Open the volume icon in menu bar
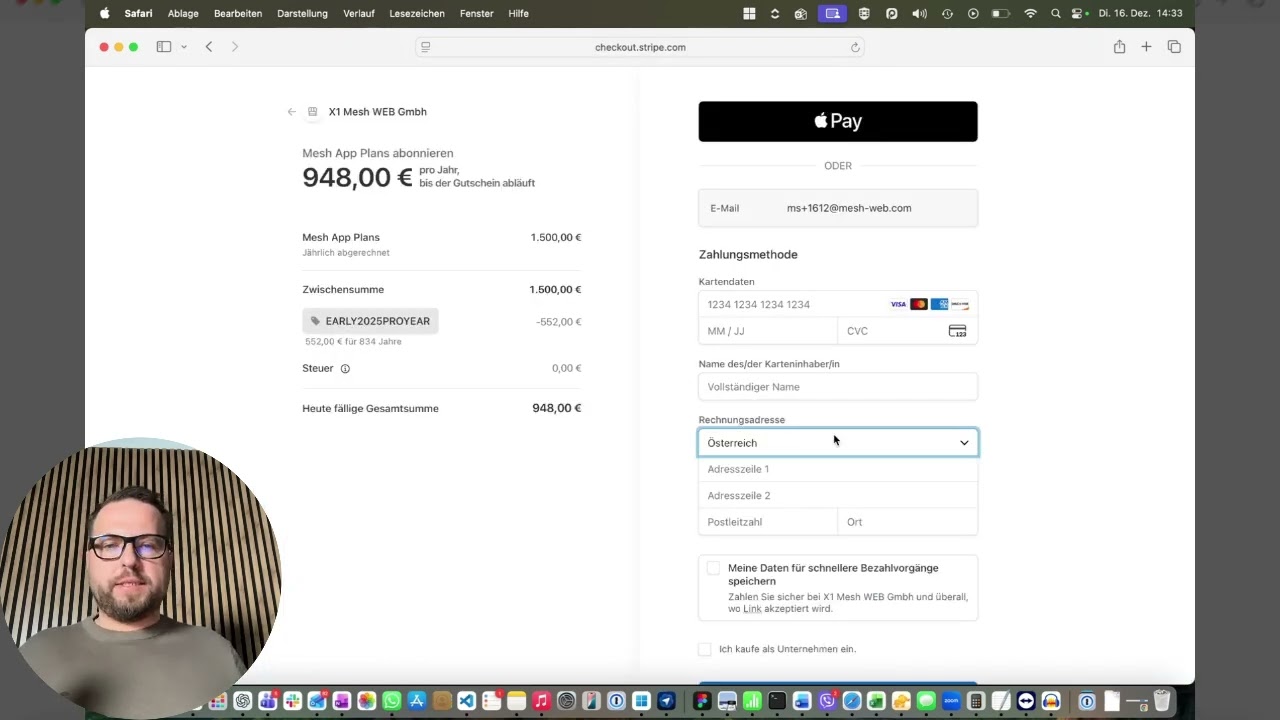1280x720 pixels. [920, 14]
